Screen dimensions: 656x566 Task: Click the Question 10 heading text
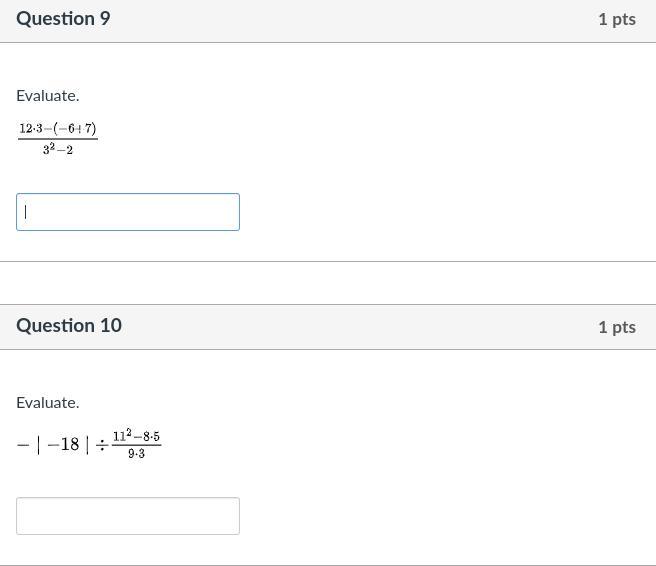point(69,325)
